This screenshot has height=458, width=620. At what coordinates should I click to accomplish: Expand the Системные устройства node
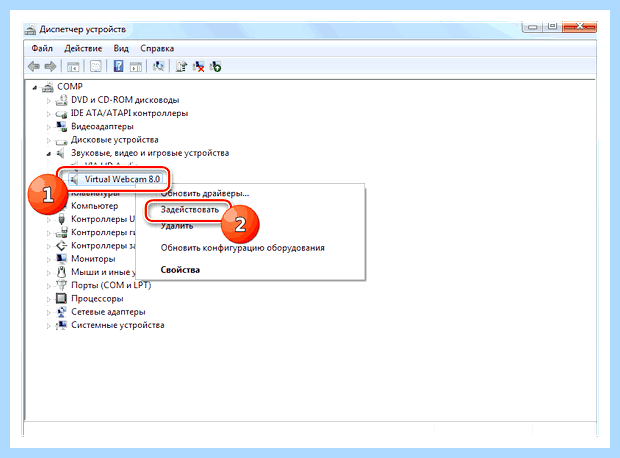(49, 326)
